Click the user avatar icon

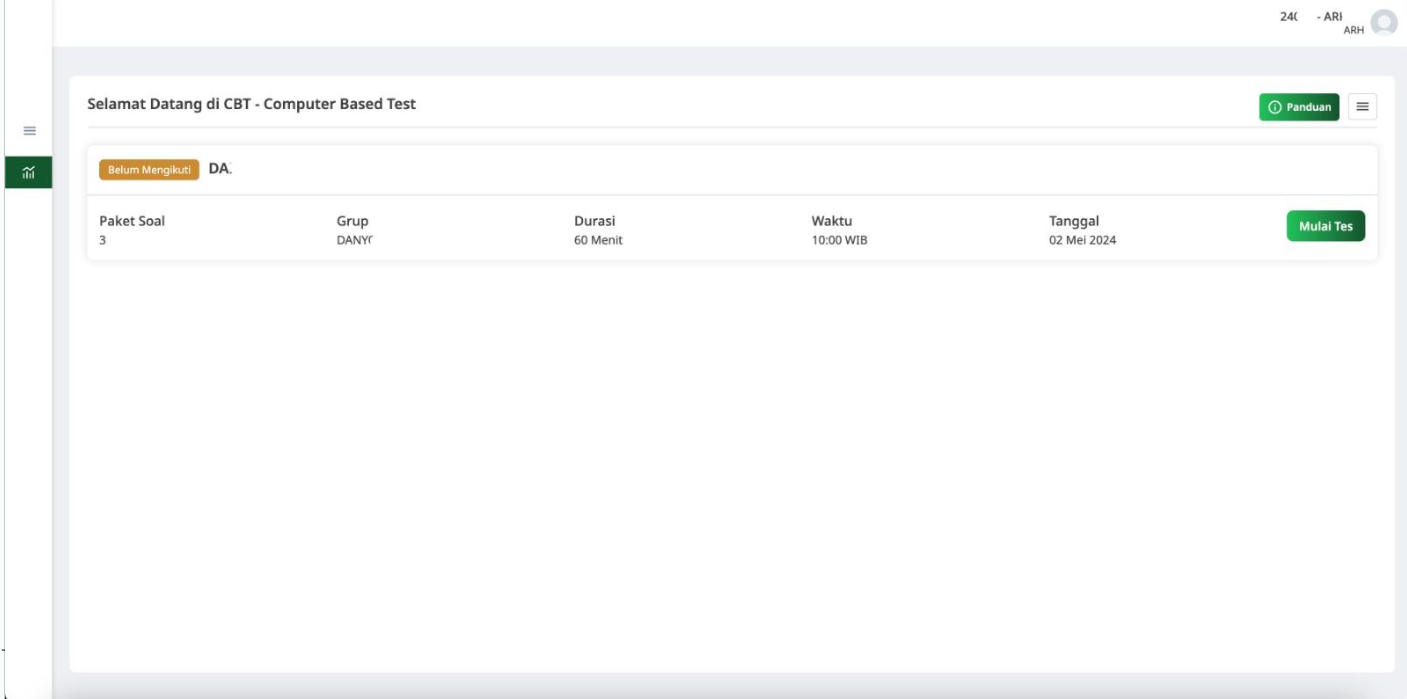click(1384, 22)
